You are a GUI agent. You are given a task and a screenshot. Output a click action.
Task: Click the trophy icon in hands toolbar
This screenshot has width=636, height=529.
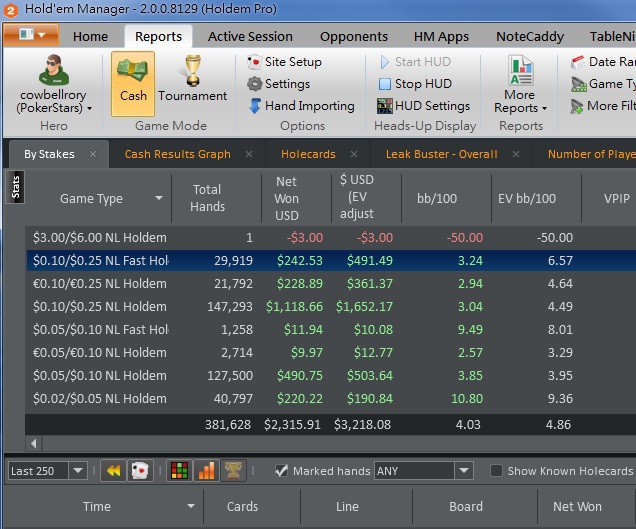(233, 471)
